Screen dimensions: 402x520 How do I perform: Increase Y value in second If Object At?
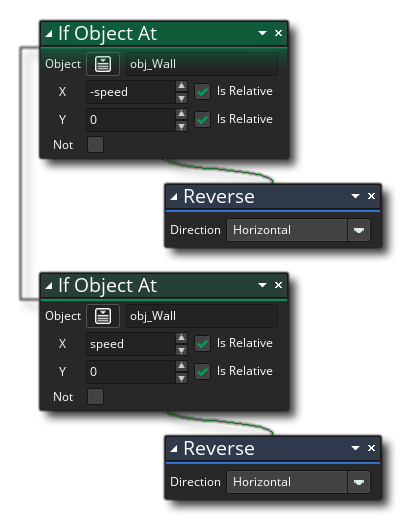[181, 366]
